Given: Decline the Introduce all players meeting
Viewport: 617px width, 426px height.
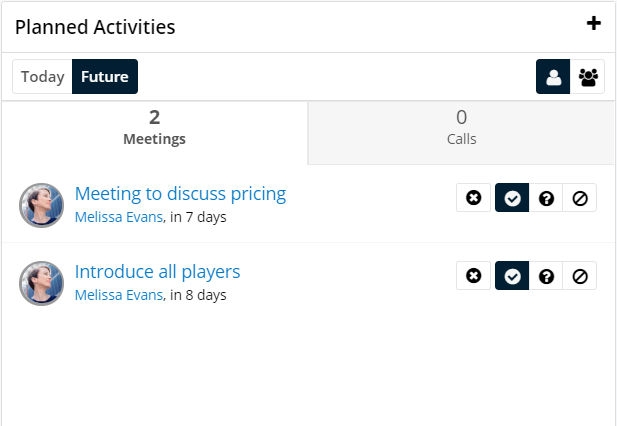Looking at the screenshot, I should tap(580, 275).
